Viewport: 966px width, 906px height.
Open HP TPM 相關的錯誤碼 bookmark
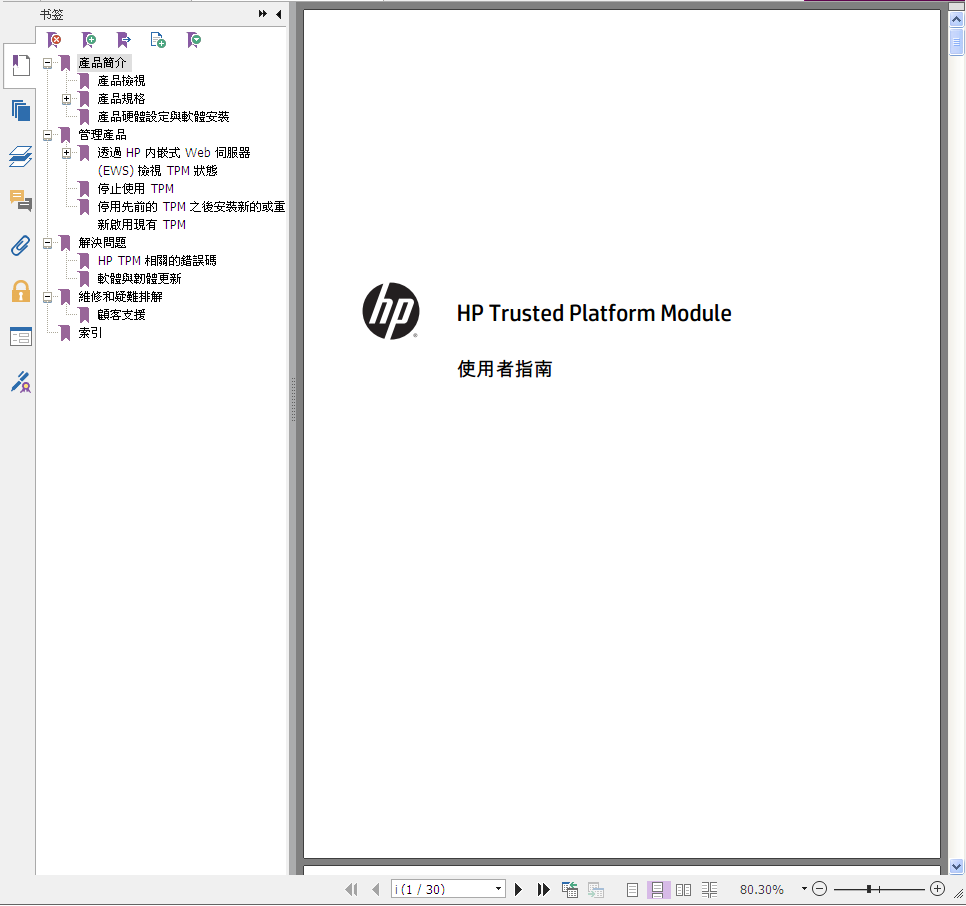pos(157,261)
